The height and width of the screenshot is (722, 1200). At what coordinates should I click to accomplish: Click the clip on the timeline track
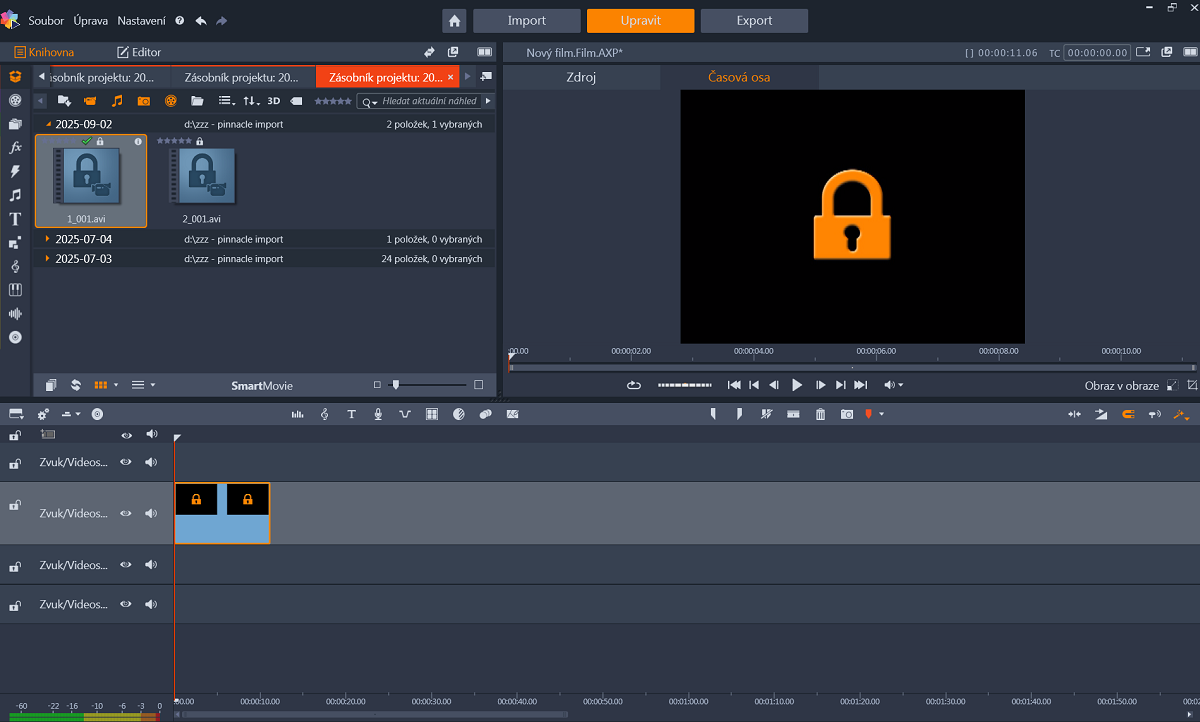coord(222,514)
